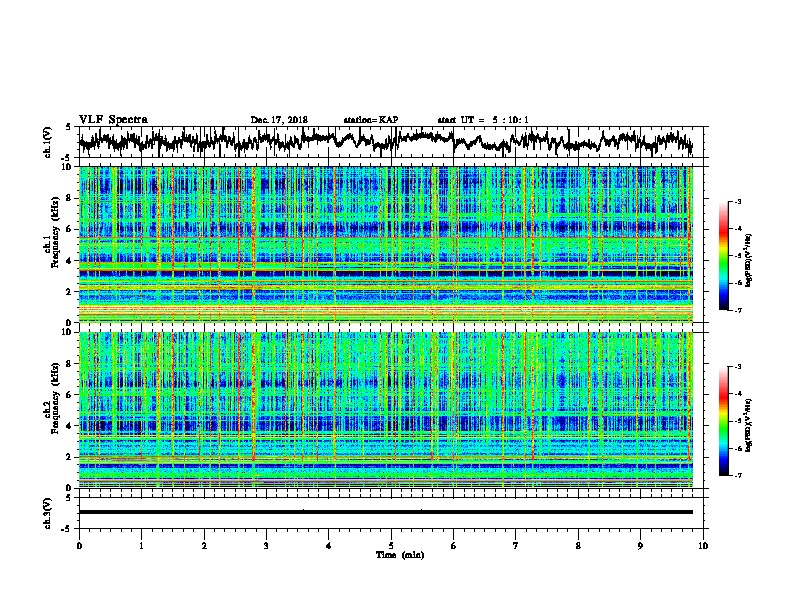Click the "station=KAP" header label
Screen dimensions: 792x612
371,120
